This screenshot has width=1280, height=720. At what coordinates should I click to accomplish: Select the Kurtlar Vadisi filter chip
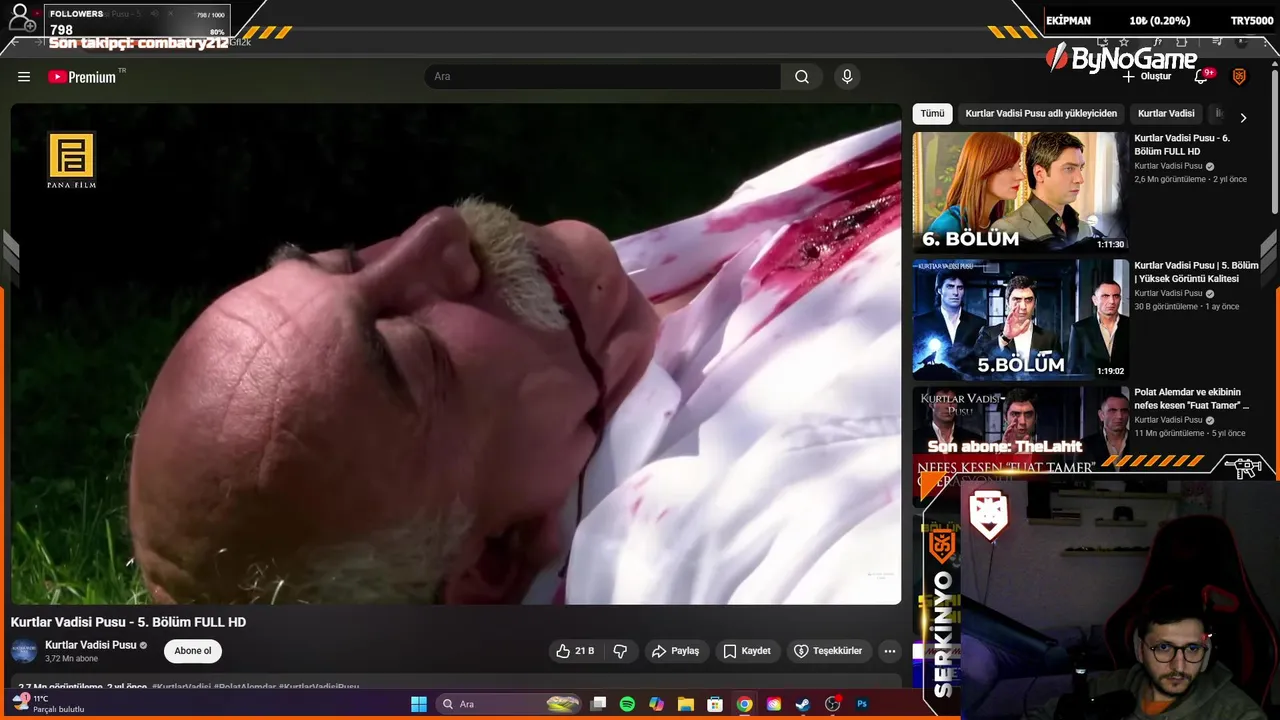click(1166, 114)
